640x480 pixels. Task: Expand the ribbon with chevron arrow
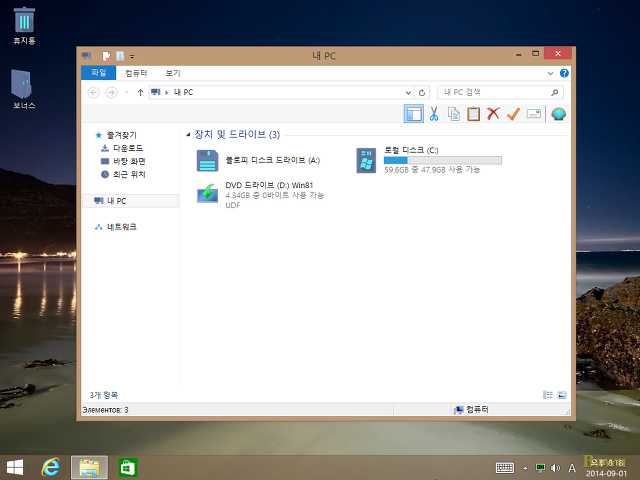[550, 73]
